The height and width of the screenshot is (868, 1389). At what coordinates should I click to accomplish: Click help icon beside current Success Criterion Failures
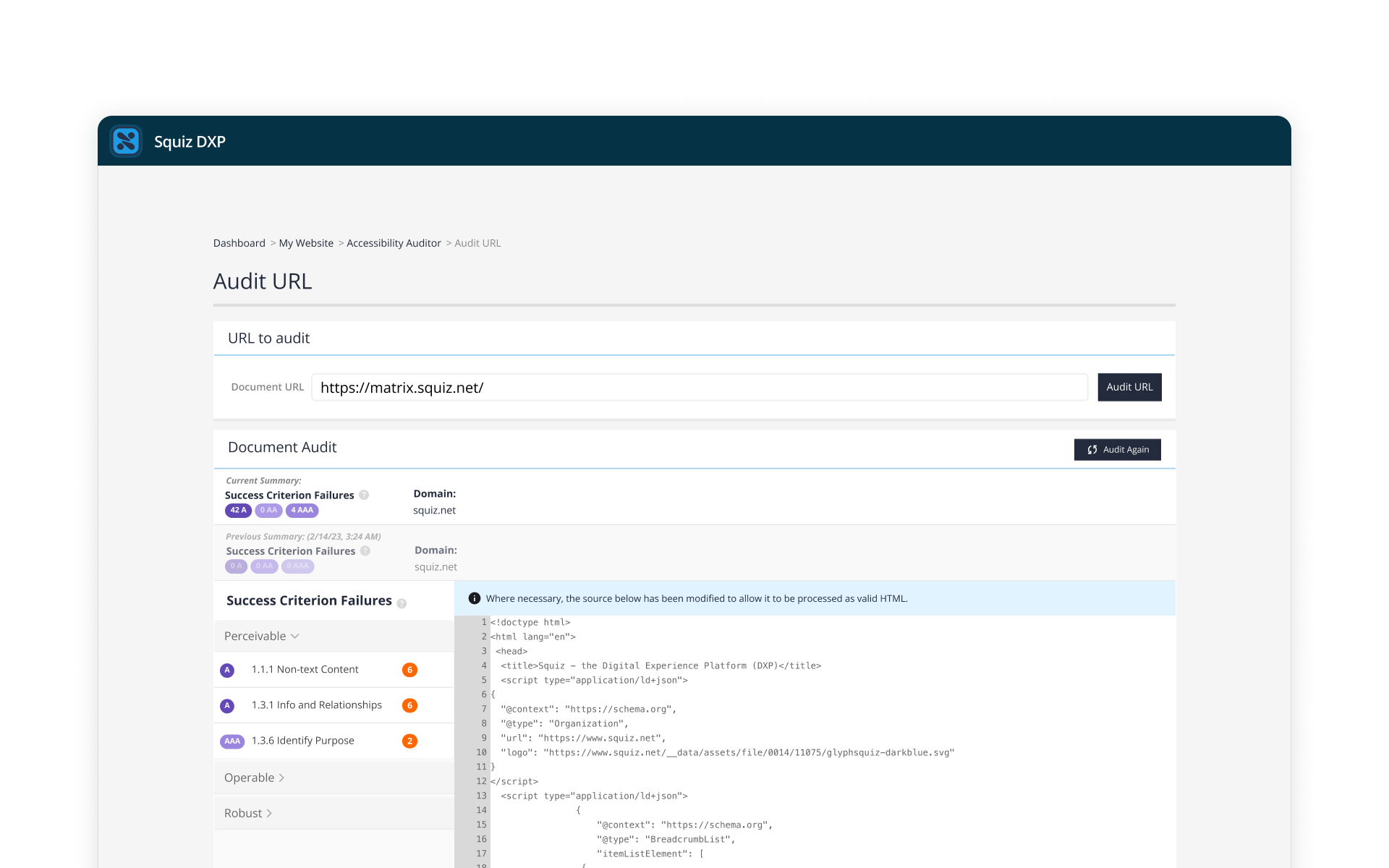tap(364, 495)
